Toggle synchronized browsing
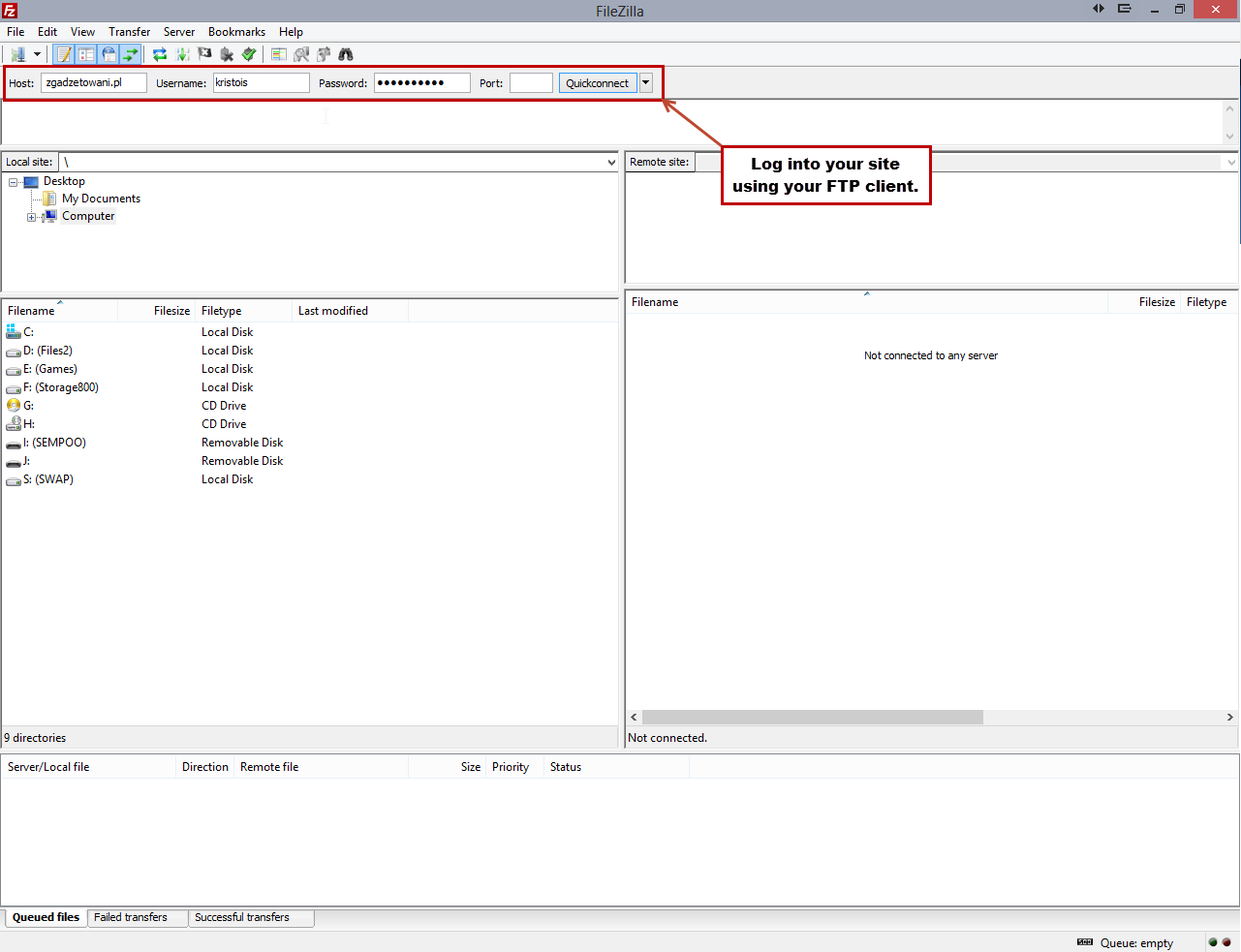1241x952 pixels. (324, 54)
